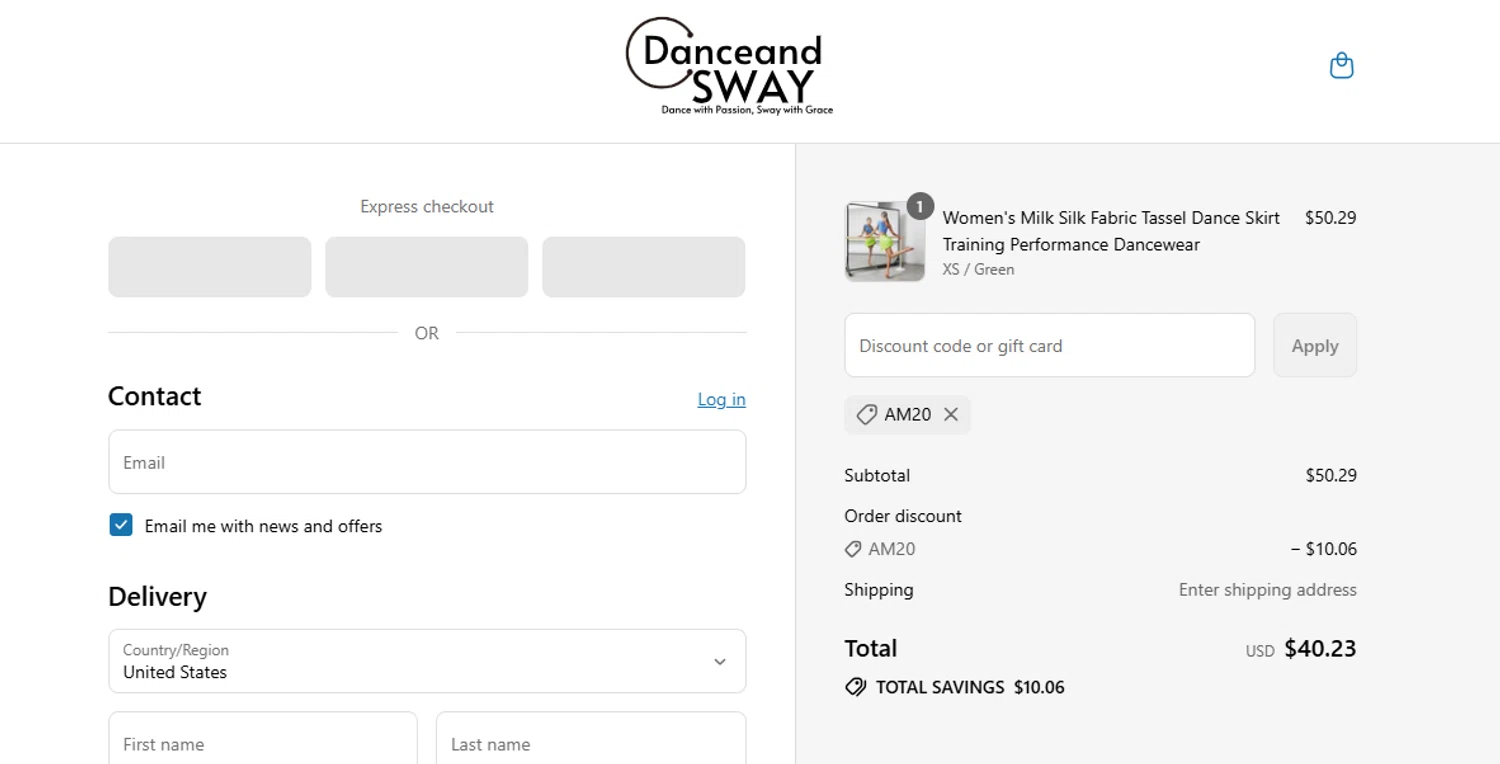Open the shopping bag cart icon
The width and height of the screenshot is (1500, 764).
[1341, 66]
